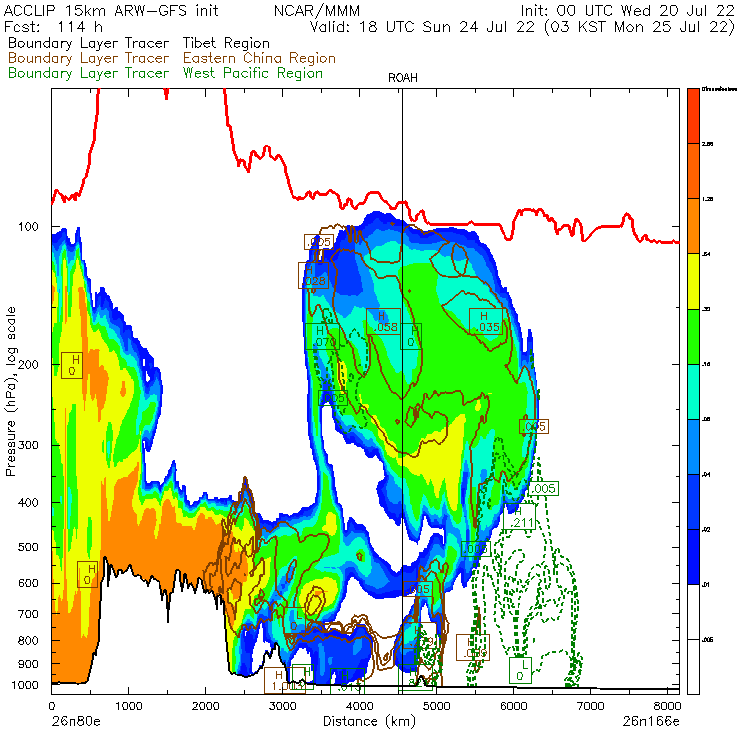
Task: Click the '1000' hPa pressure tick label
Action: (25, 685)
